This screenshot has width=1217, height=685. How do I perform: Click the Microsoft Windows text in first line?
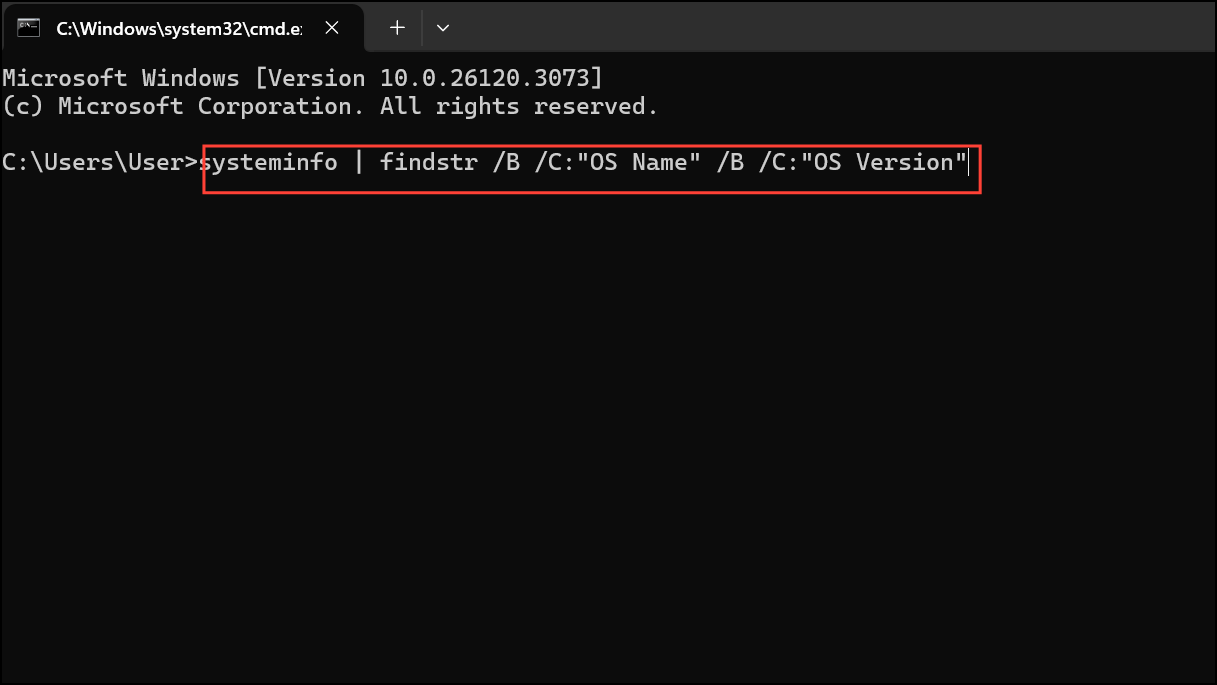pyautogui.click(x=121, y=78)
